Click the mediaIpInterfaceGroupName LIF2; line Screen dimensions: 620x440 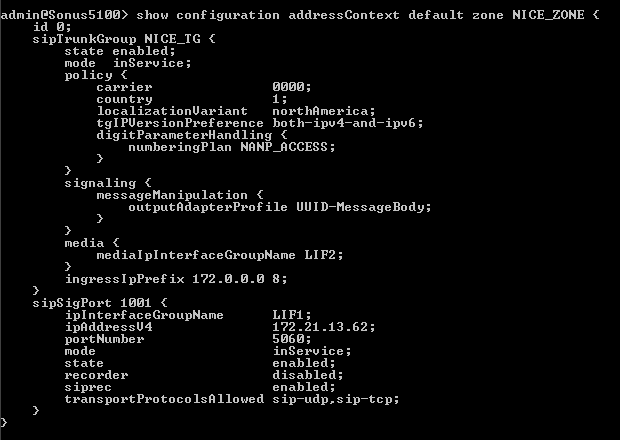[220, 255]
